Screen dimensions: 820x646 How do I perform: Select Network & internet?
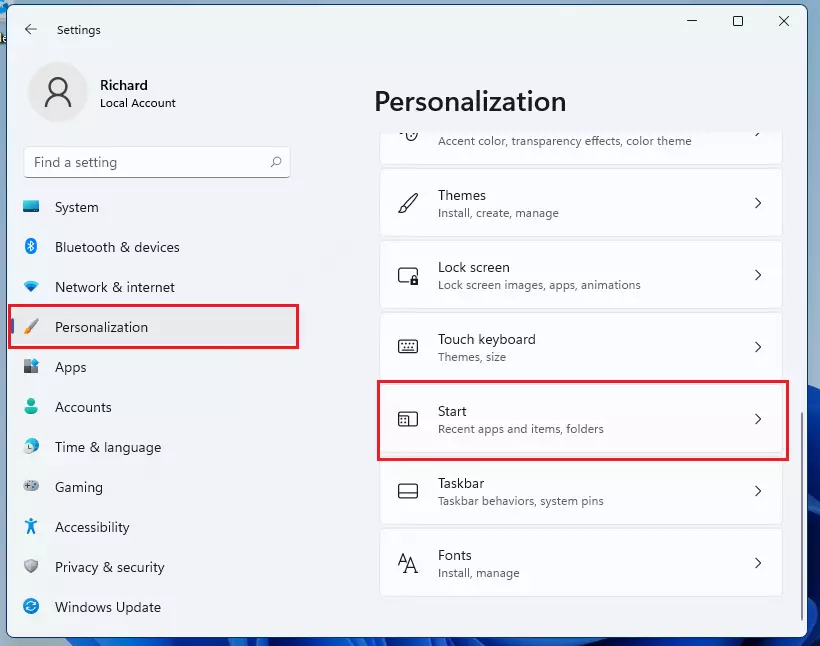pos(154,287)
